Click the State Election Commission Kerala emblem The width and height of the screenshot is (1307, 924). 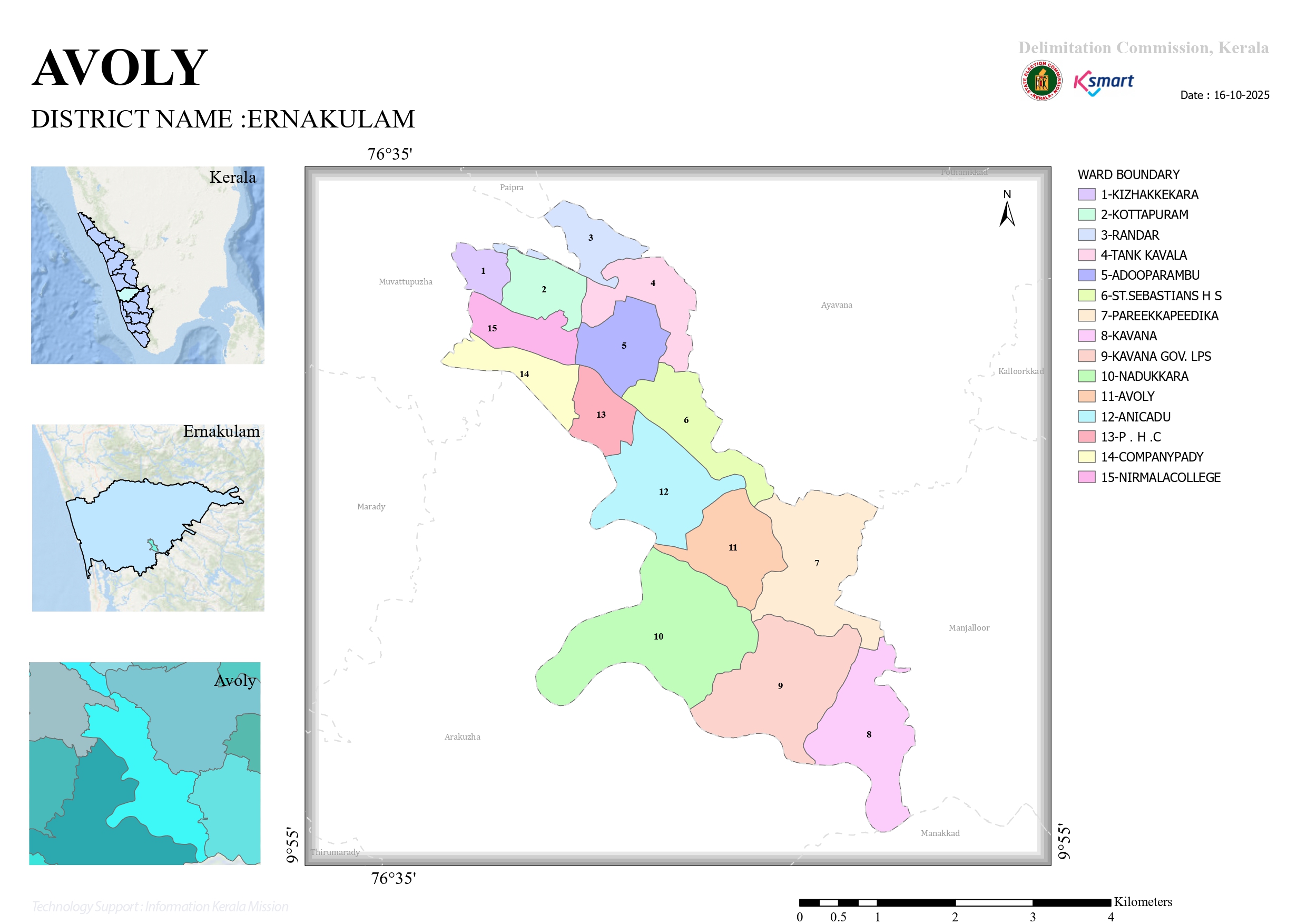pos(1041,81)
